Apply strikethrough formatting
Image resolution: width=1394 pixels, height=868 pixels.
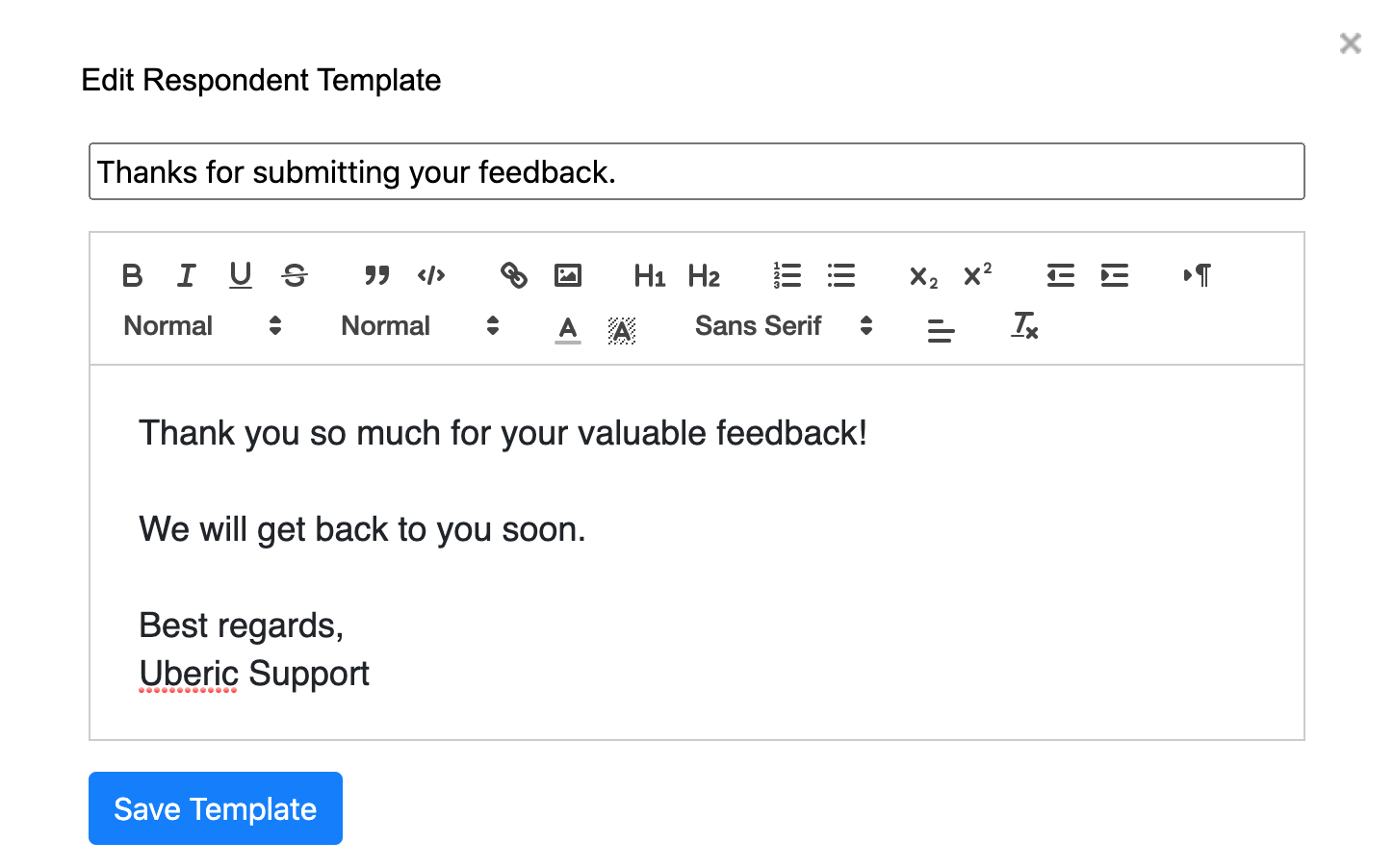tap(295, 276)
